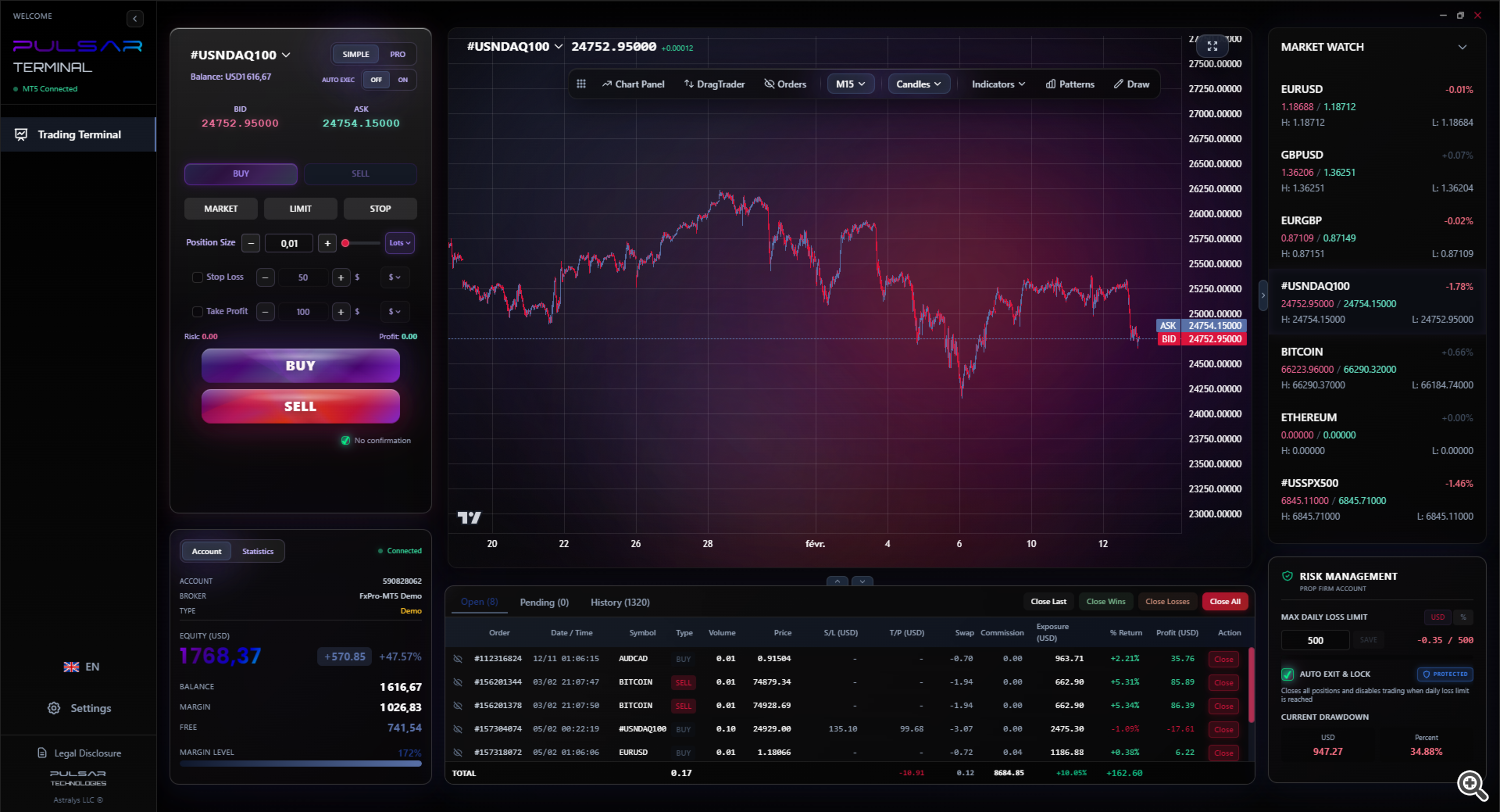Decrease the Stop Loss value
This screenshot has height=812, width=1500.
(x=265, y=277)
